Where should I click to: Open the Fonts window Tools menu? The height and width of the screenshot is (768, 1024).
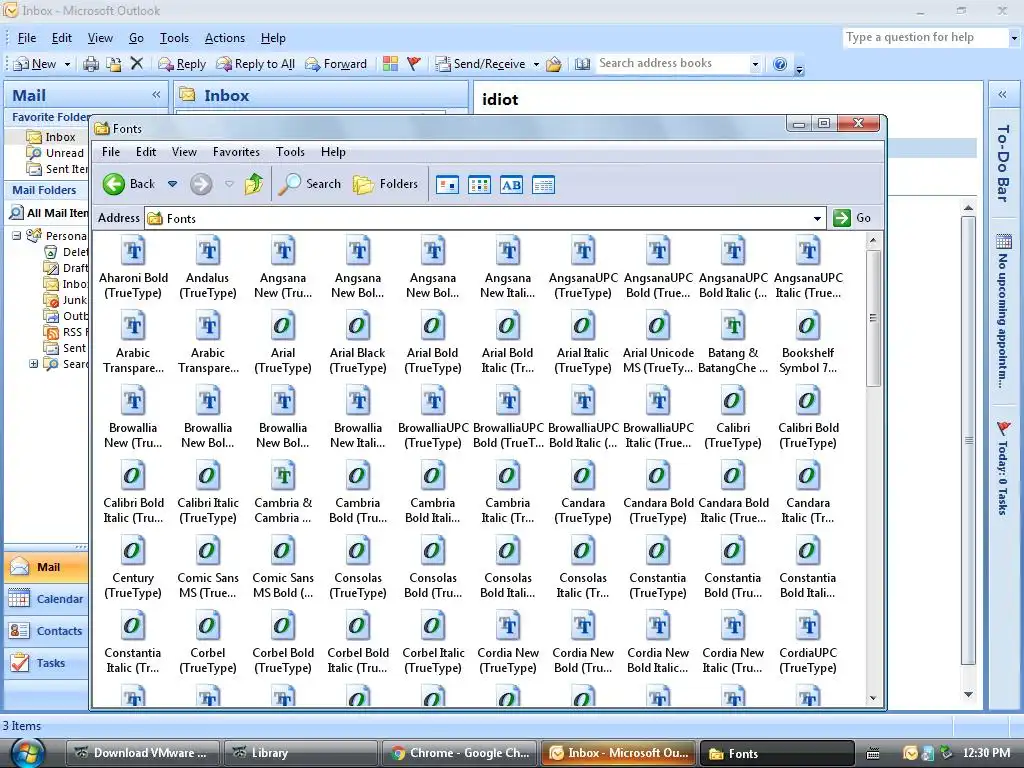(x=290, y=152)
